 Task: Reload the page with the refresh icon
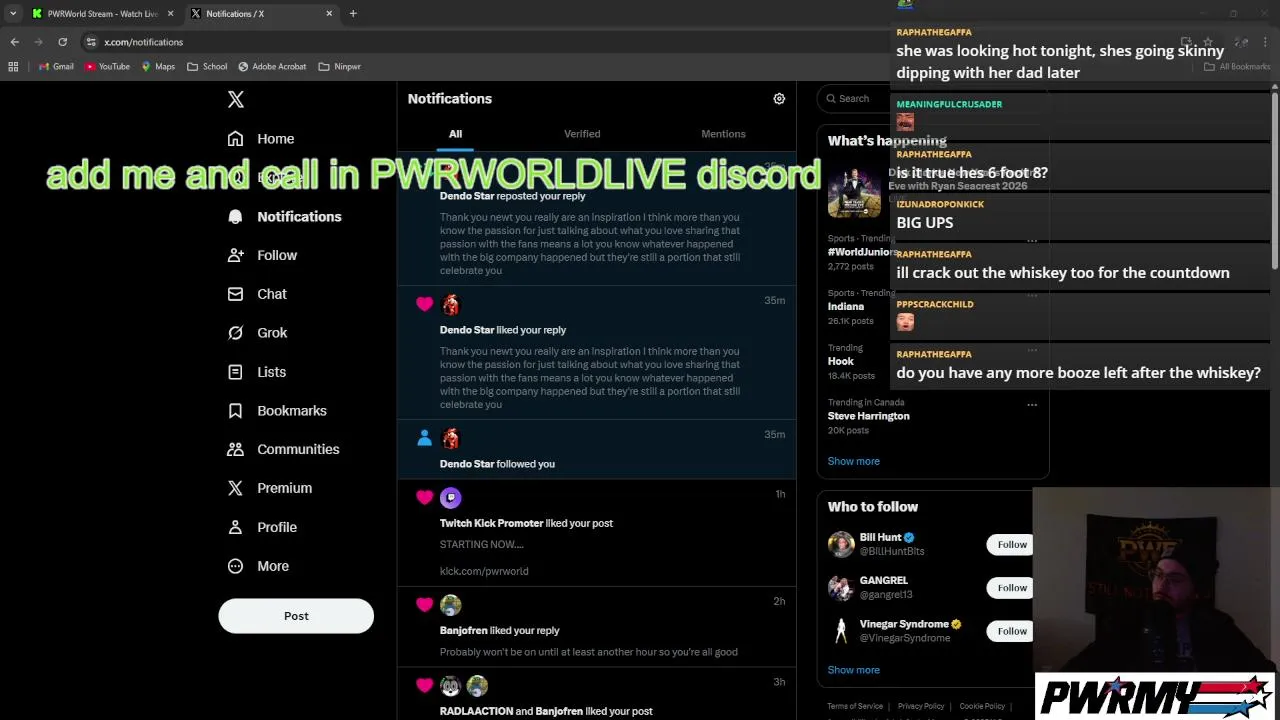(62, 42)
